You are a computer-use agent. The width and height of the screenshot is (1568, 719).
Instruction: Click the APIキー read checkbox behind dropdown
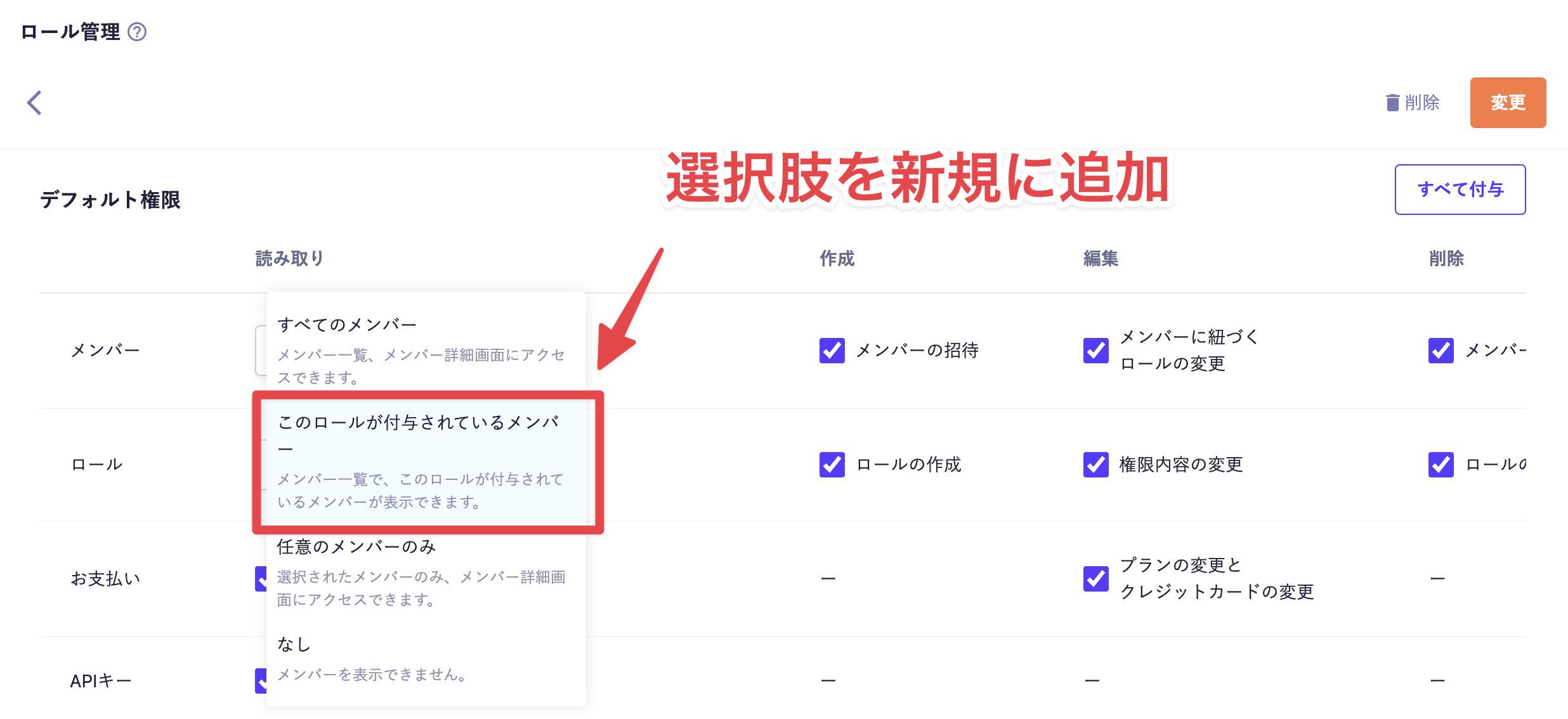point(260,681)
